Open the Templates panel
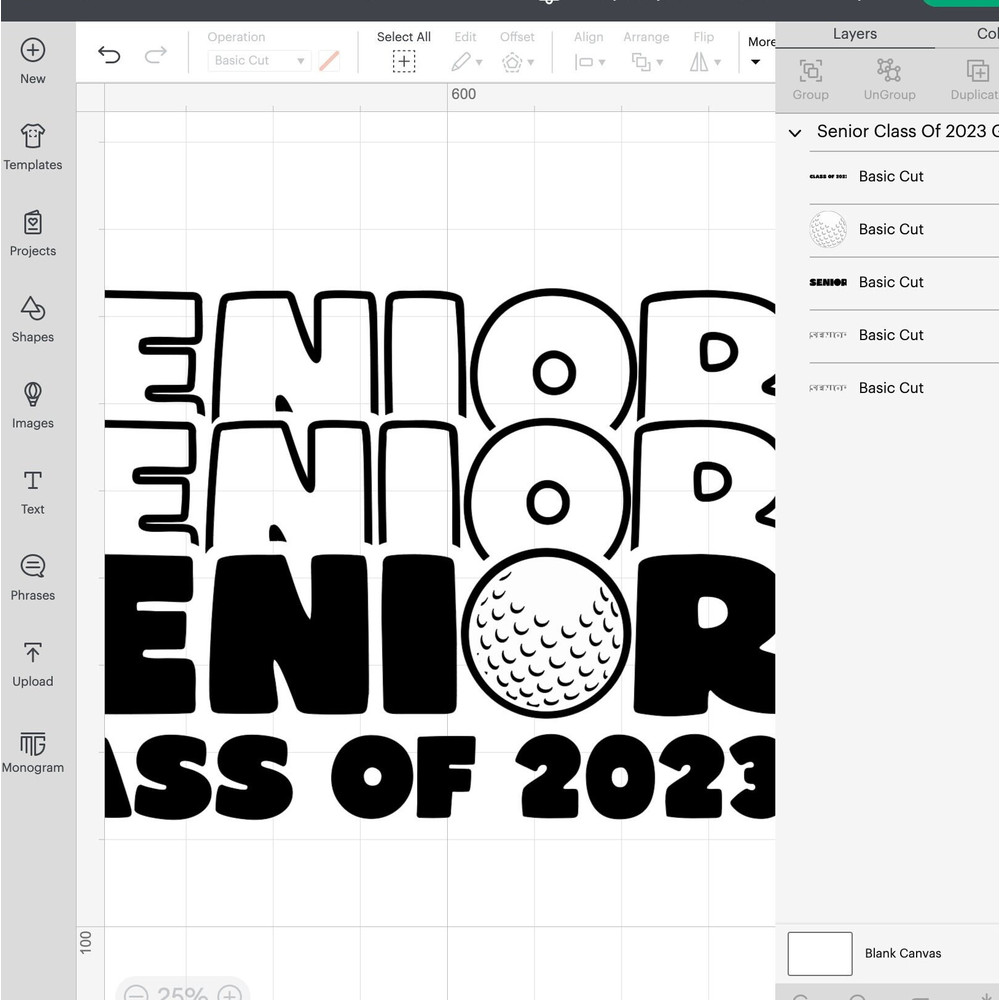This screenshot has width=1000, height=1000. coord(33,136)
